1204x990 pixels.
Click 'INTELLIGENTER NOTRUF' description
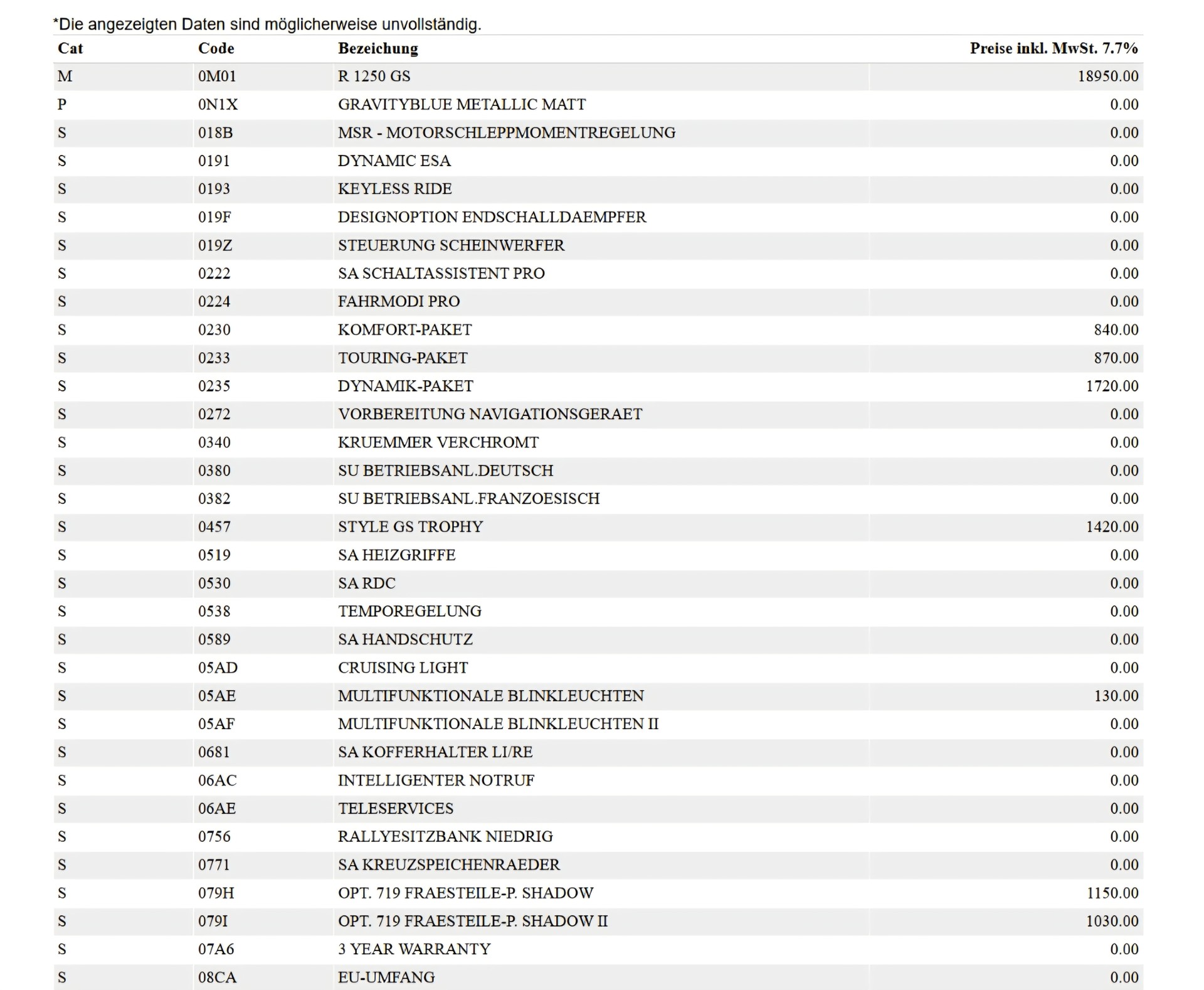pos(436,780)
